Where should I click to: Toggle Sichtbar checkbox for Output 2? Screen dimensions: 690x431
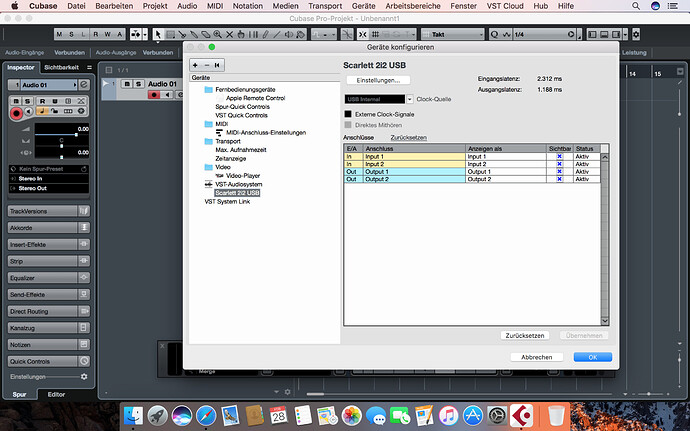pyautogui.click(x=559, y=179)
